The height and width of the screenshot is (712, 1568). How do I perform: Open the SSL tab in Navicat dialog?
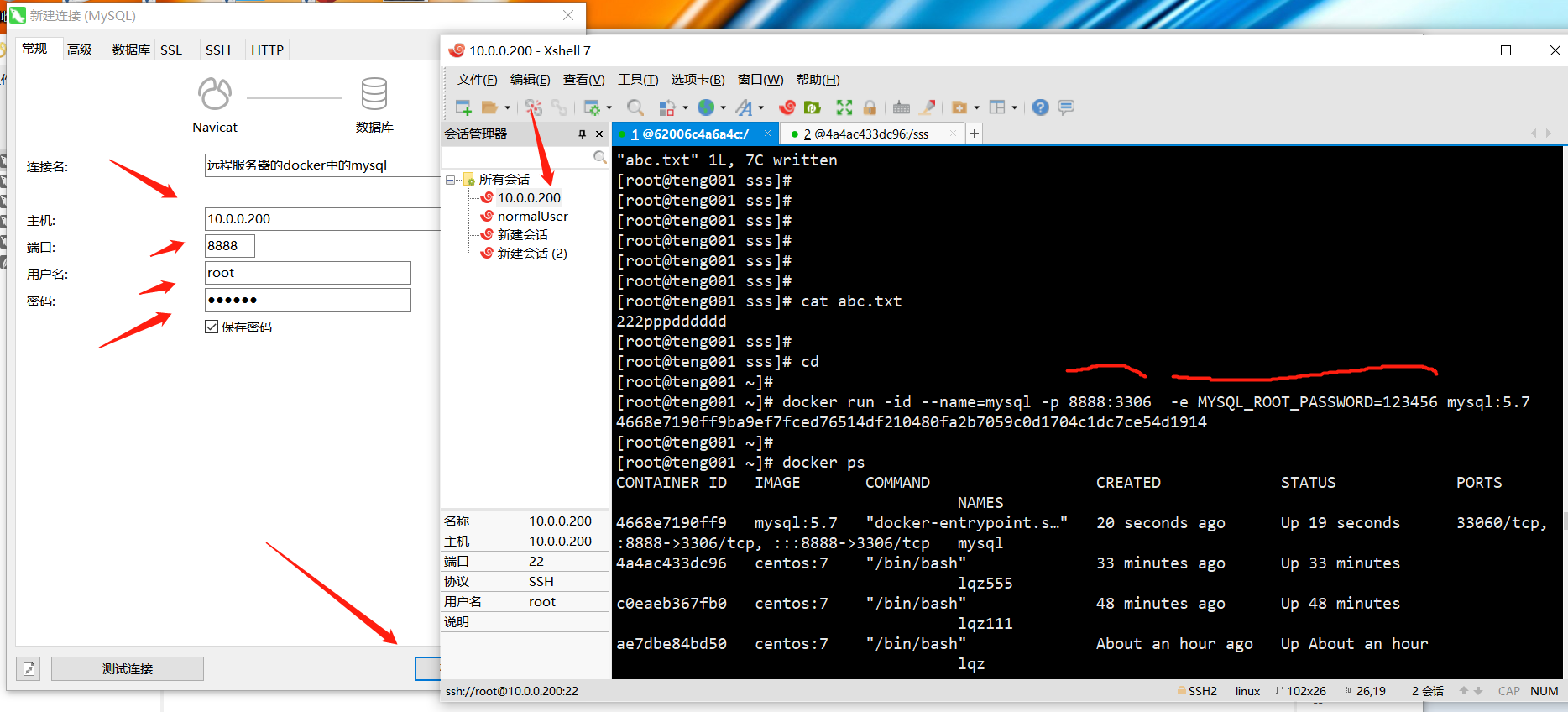click(x=171, y=50)
